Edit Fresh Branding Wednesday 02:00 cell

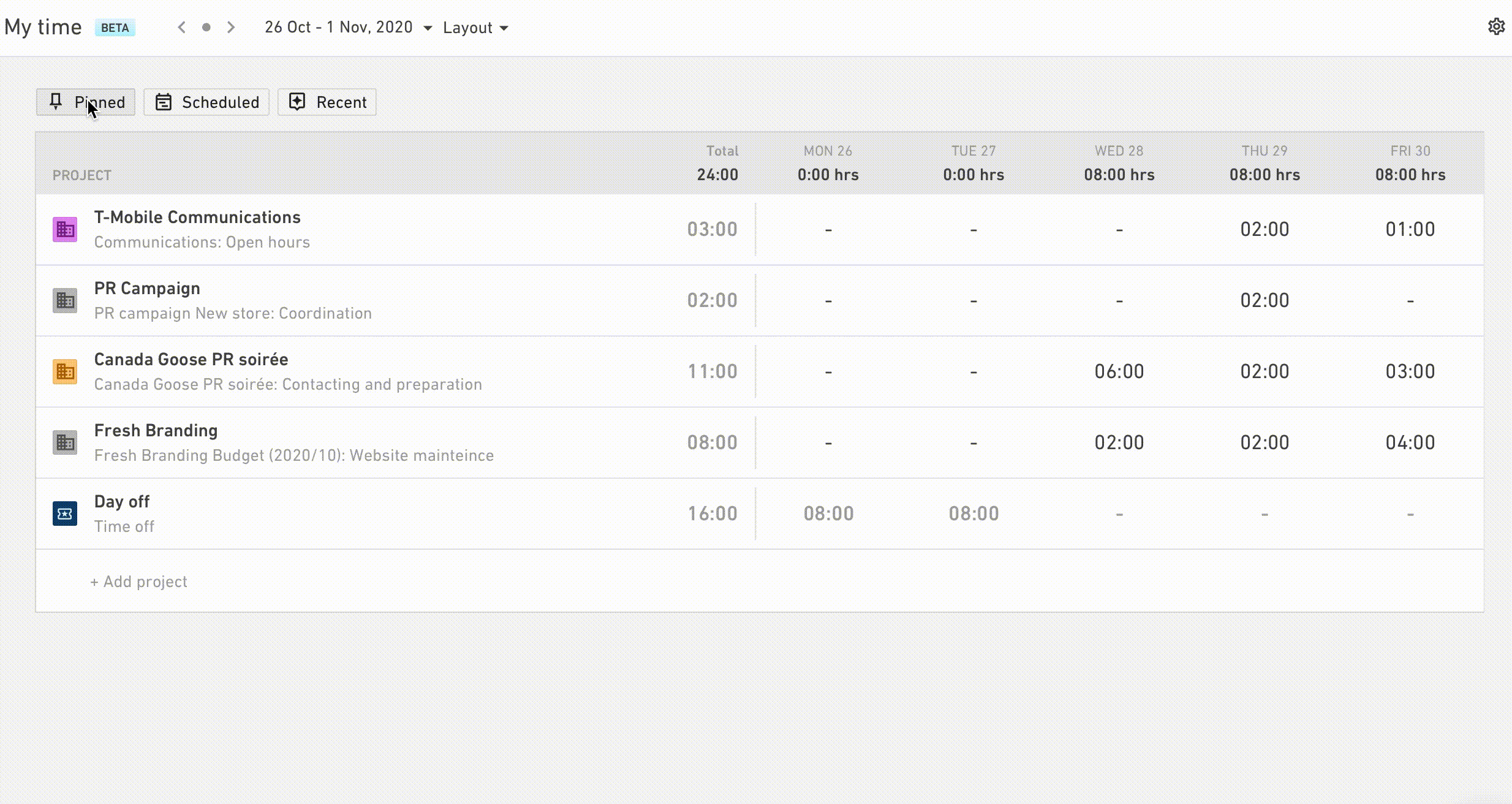click(x=1119, y=442)
